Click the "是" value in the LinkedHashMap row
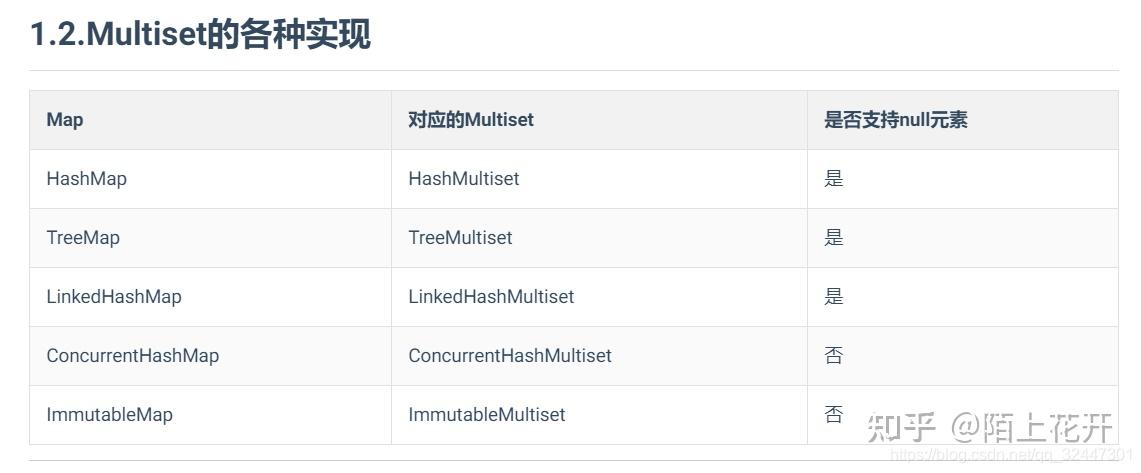 [834, 297]
